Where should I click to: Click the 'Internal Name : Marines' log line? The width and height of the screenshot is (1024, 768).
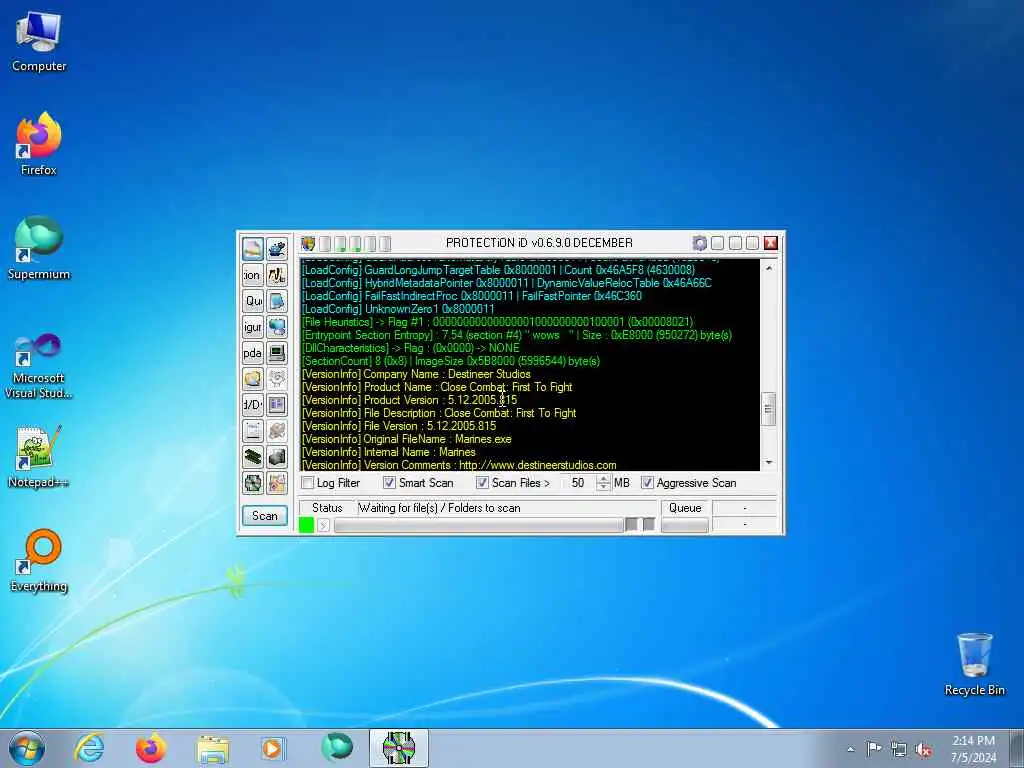coord(389,452)
